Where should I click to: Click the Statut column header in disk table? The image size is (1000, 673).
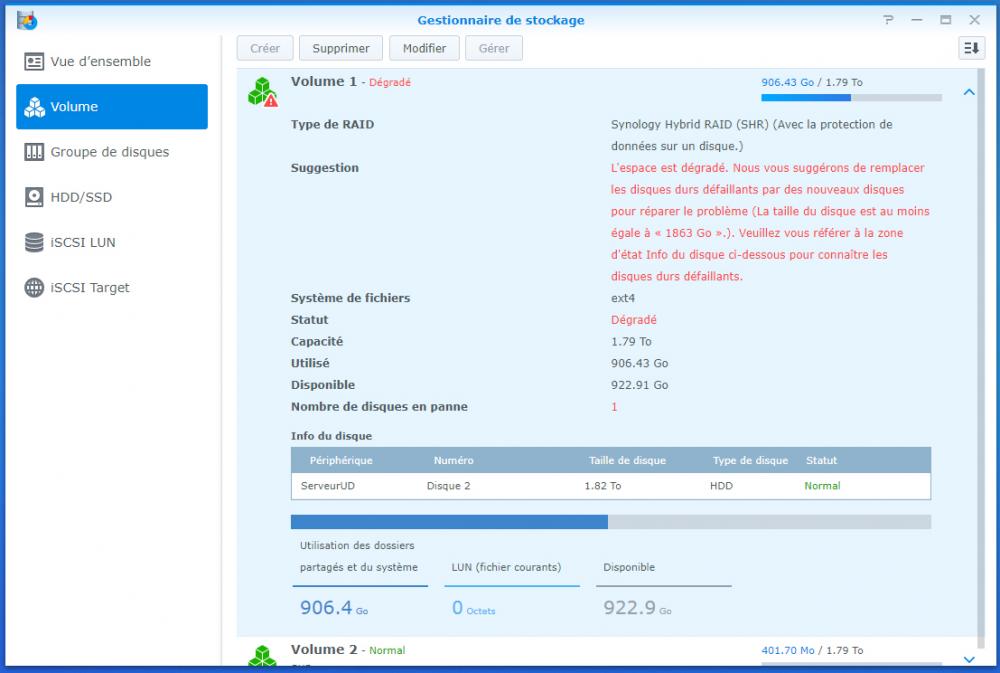coord(821,461)
